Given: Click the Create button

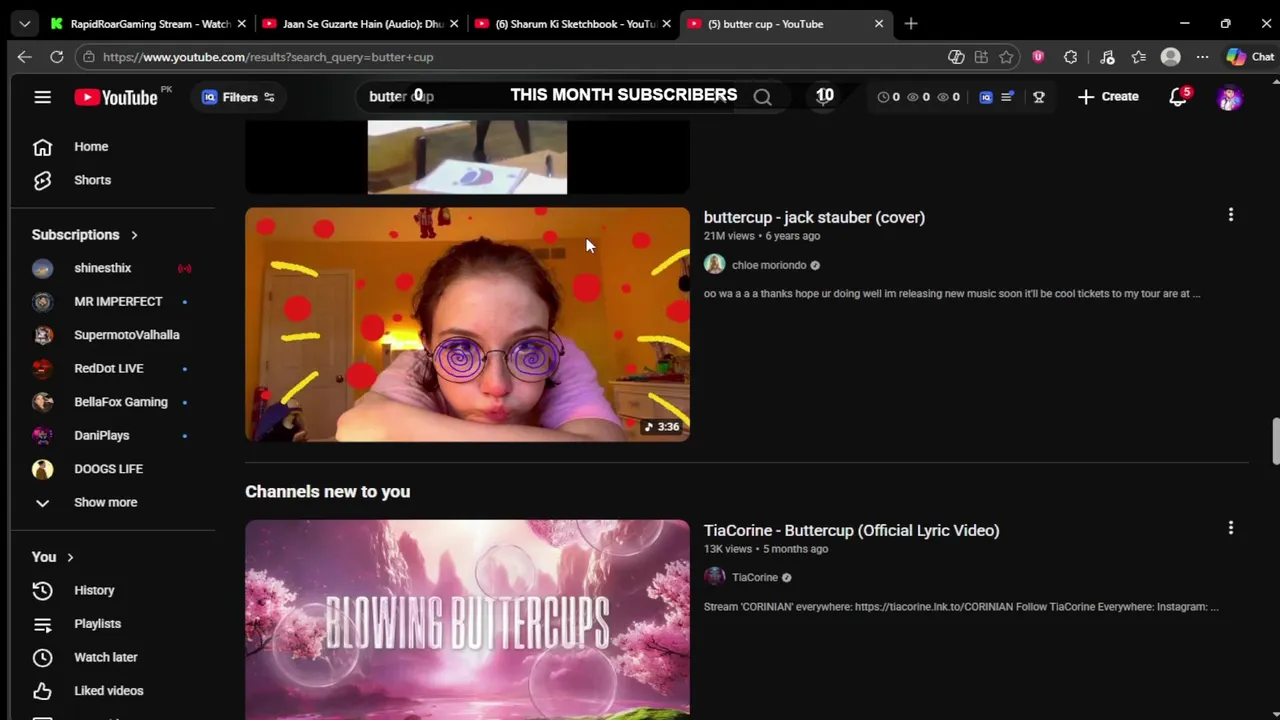Looking at the screenshot, I should [1108, 97].
